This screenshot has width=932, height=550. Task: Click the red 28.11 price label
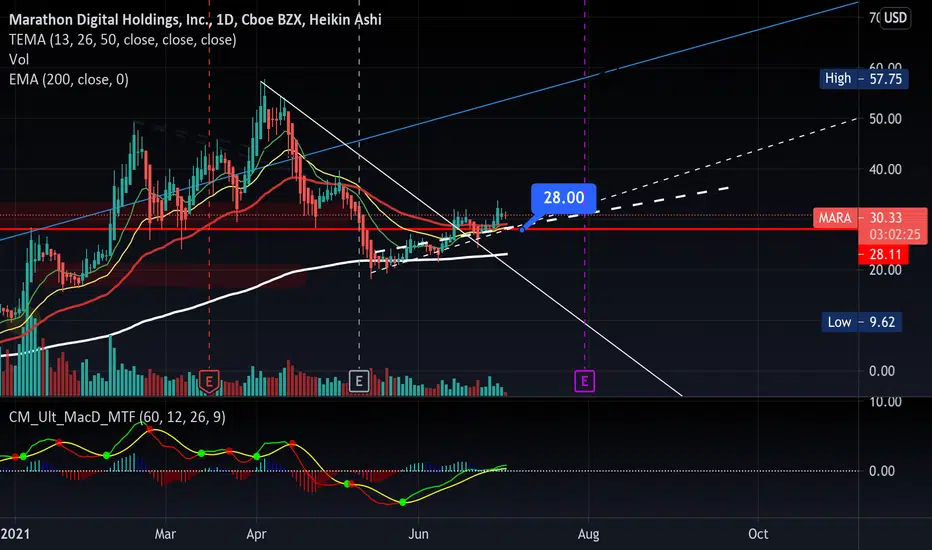click(883, 254)
